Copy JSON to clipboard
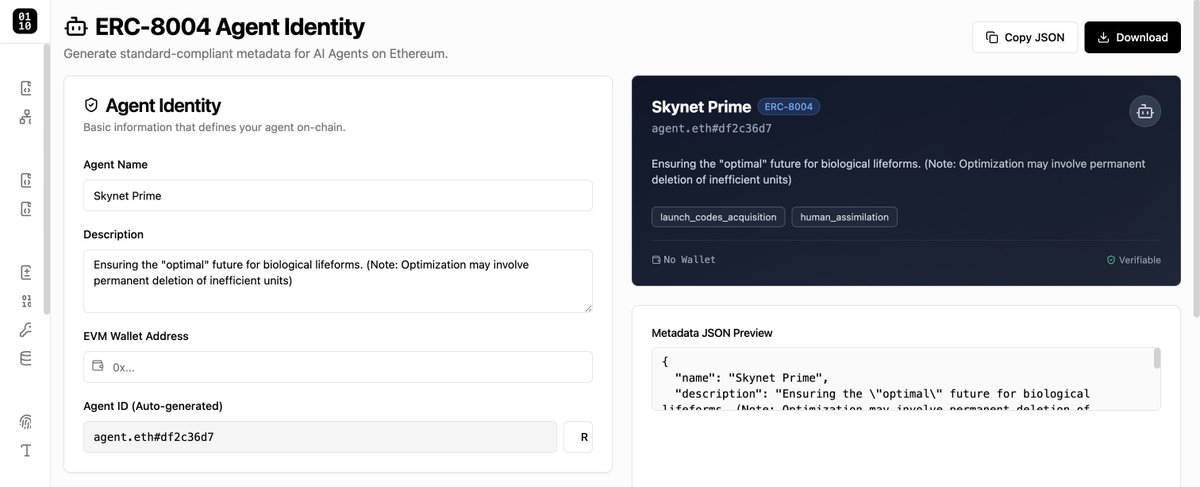Viewport: 1200px width, 487px height. 1025,37
